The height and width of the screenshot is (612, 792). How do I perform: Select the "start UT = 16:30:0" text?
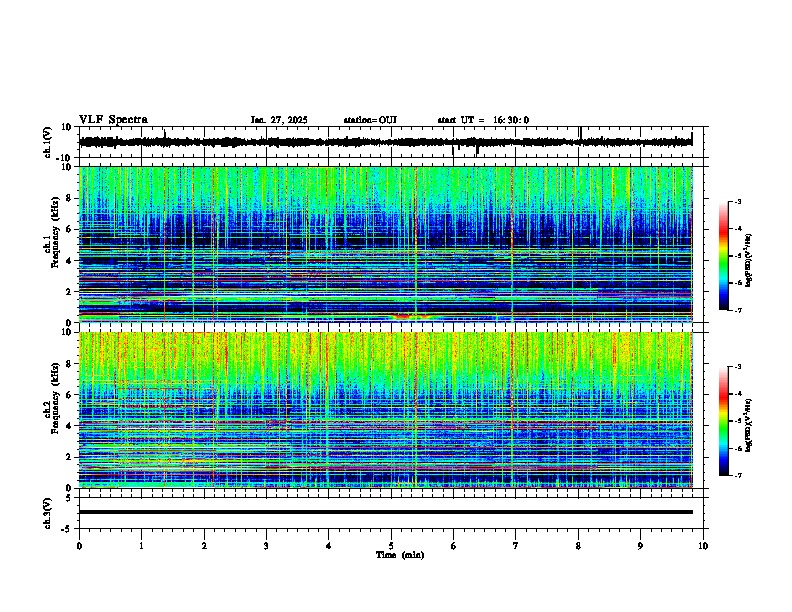[483, 120]
